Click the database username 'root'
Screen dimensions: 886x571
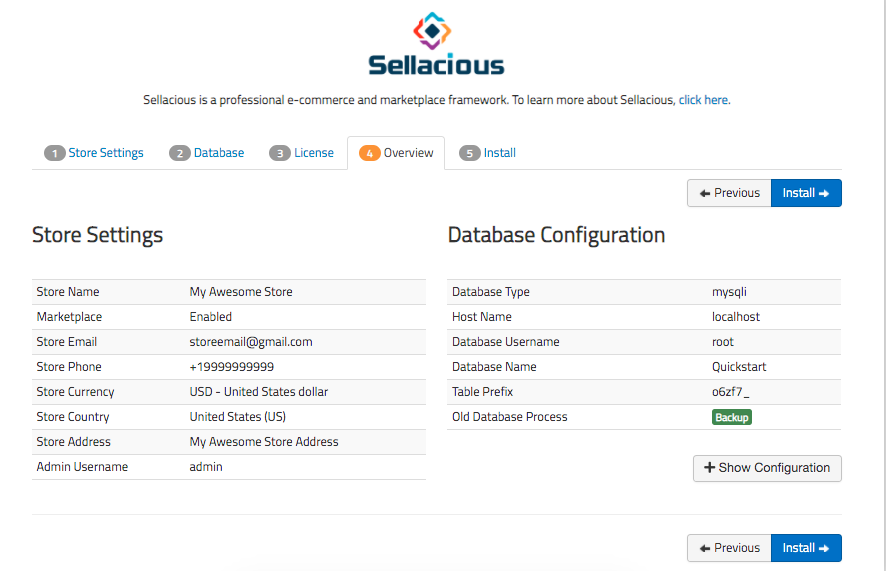click(x=723, y=342)
